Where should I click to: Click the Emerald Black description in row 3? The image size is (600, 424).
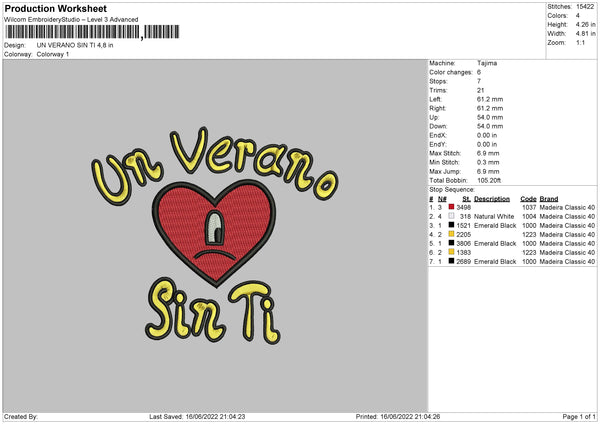click(495, 225)
